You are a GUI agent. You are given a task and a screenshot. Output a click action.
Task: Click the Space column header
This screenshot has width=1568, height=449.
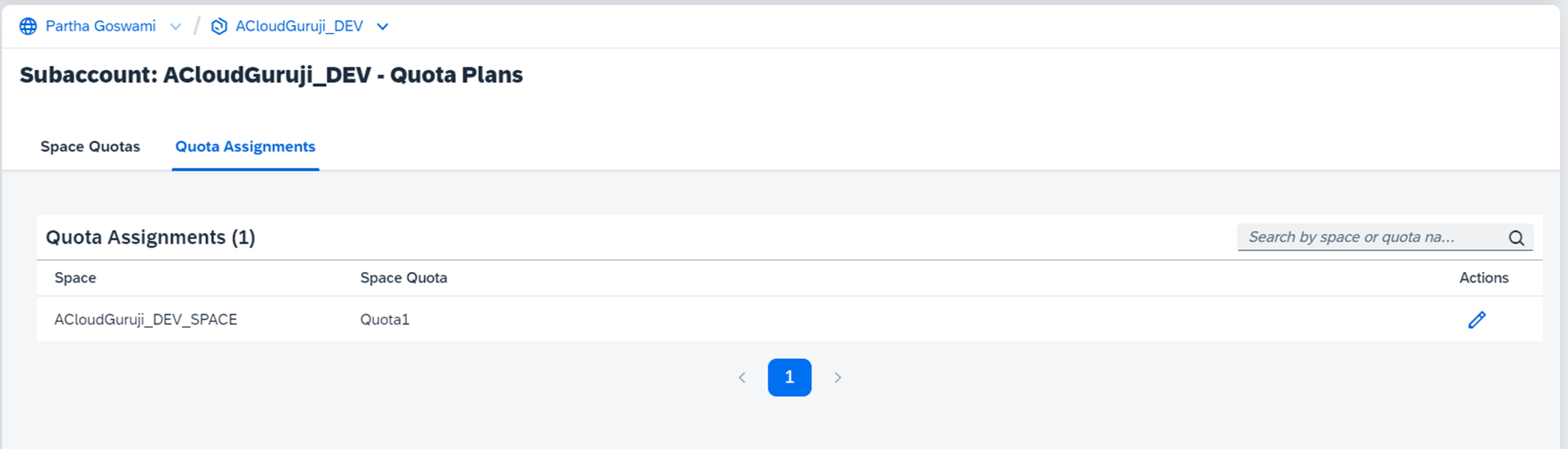pyautogui.click(x=75, y=278)
